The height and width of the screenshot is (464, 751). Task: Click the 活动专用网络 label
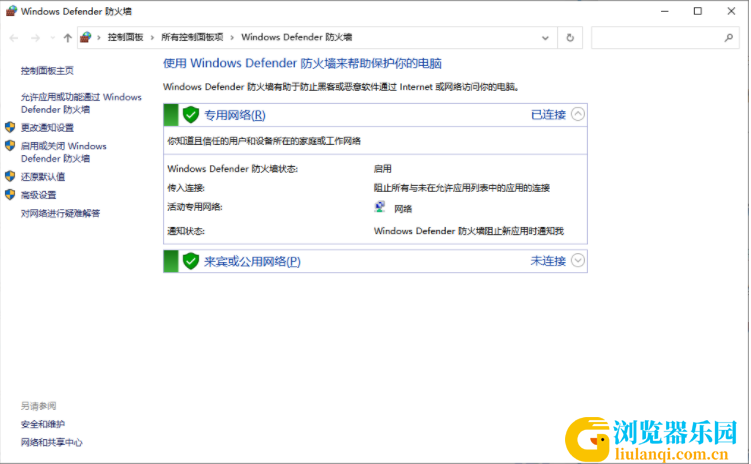coord(195,207)
